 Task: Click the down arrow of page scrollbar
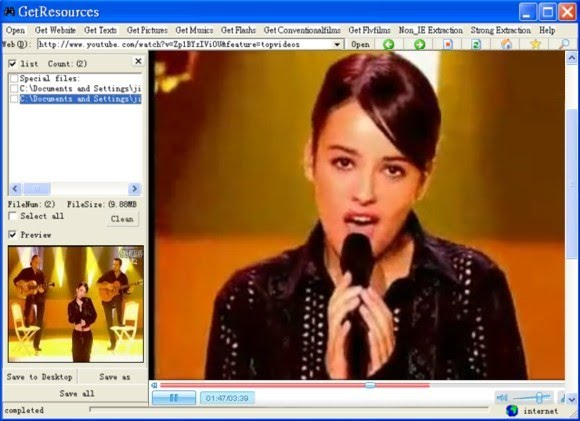pyautogui.click(x=572, y=399)
